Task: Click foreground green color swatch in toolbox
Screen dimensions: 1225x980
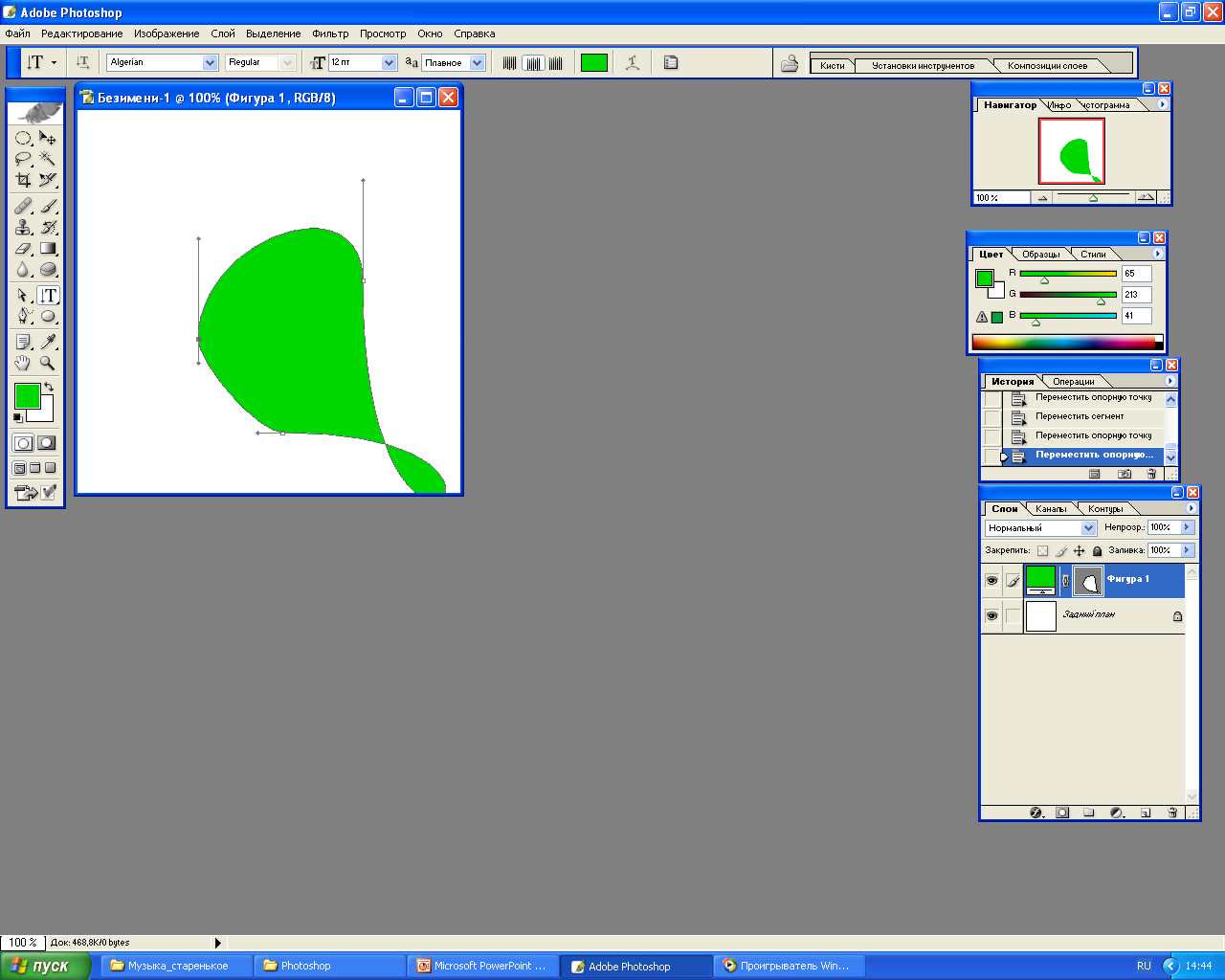Action: 27,394
